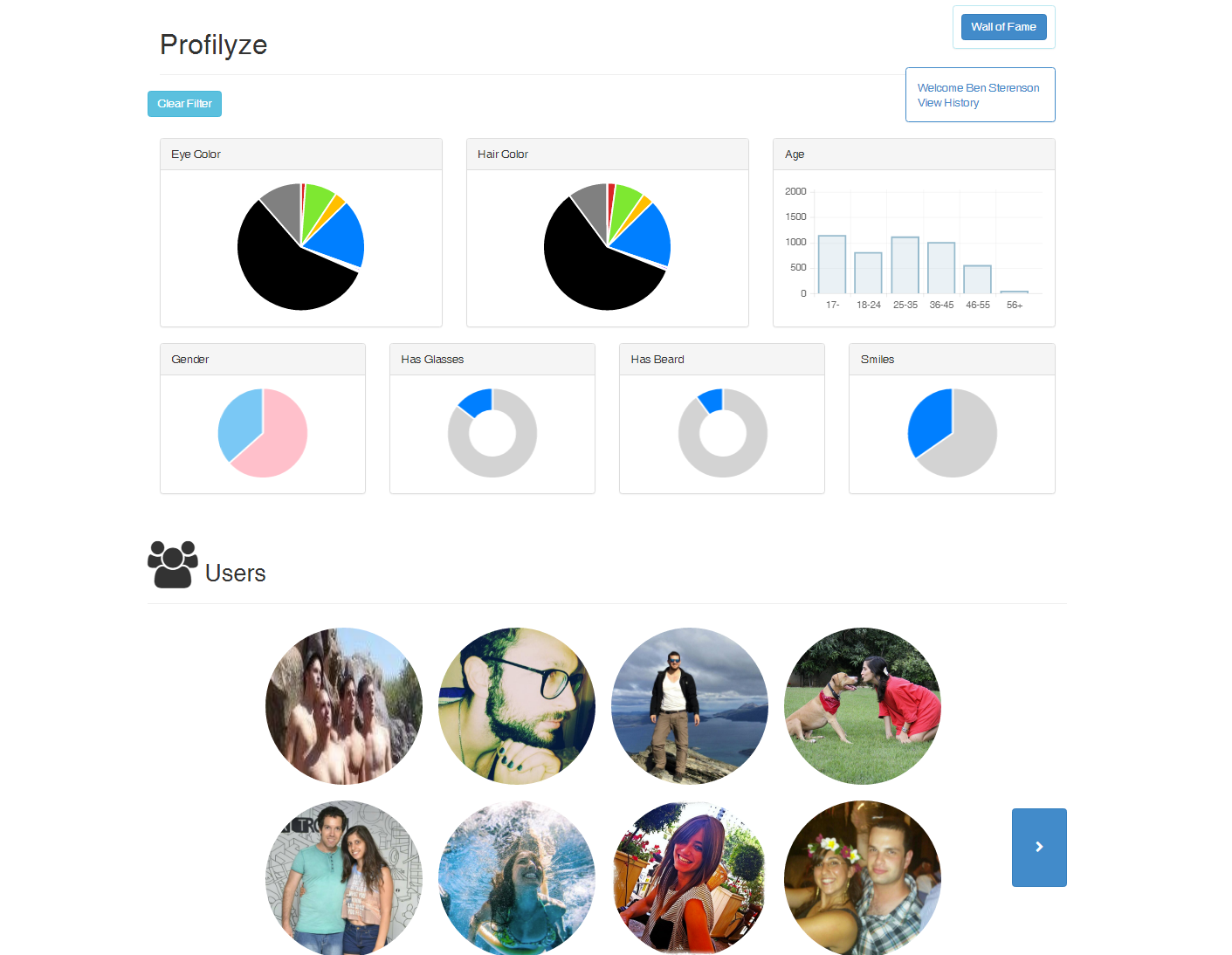
Task: Click Welcome Ben Sterenson link
Action: click(x=978, y=88)
